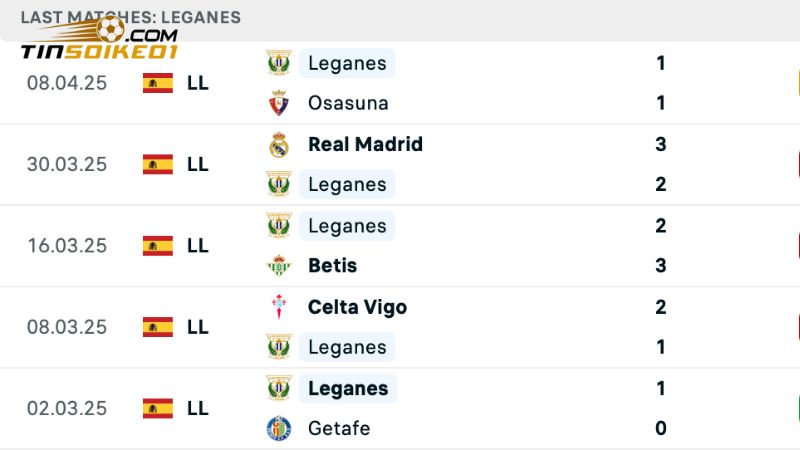Image resolution: width=800 pixels, height=450 pixels.
Task: Click Real Madrid's score of 3
Action: [661, 144]
